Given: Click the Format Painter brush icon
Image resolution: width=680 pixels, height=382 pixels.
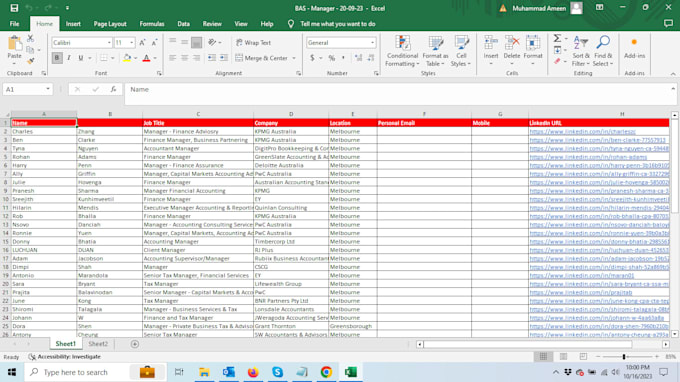Looking at the screenshot, I should point(30,61).
